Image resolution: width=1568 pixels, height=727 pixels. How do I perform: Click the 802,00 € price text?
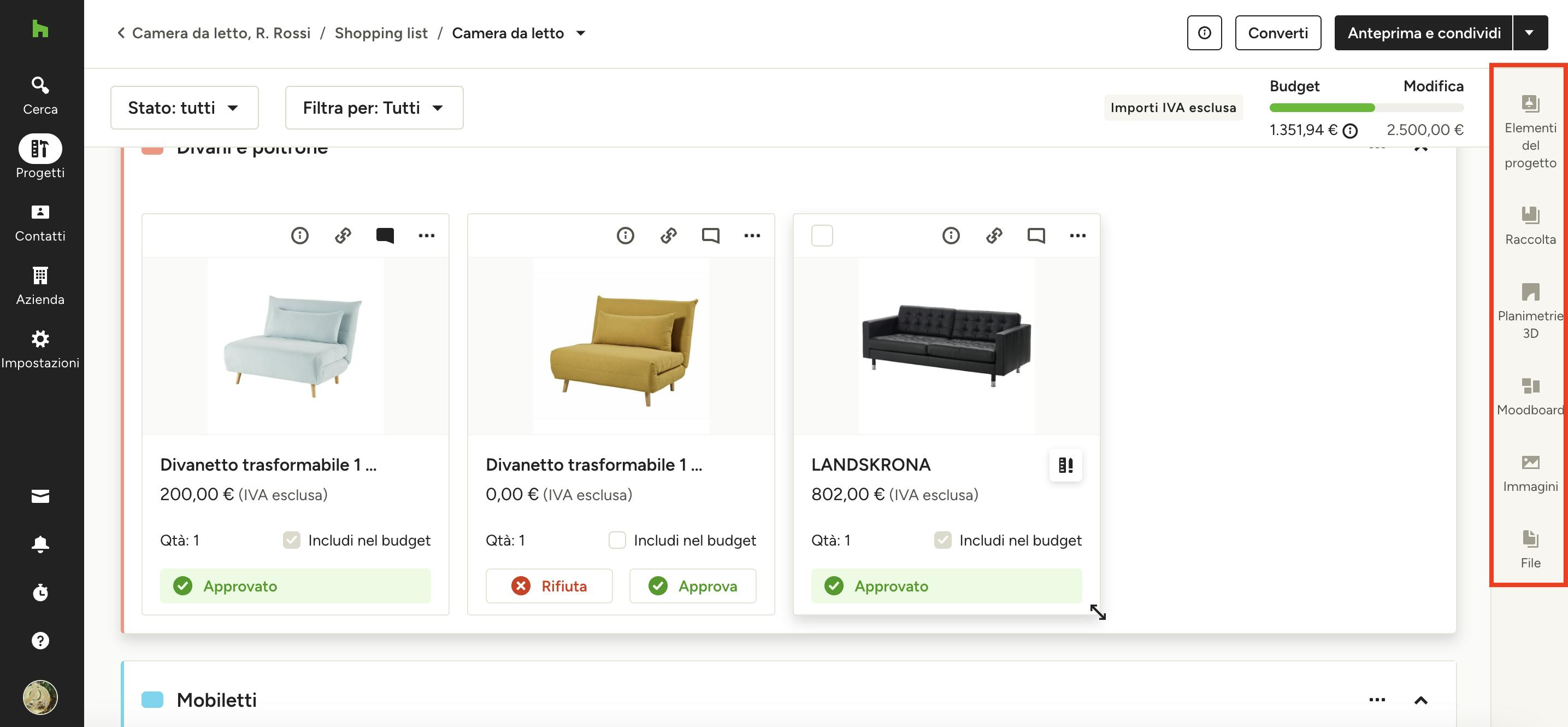pos(847,494)
